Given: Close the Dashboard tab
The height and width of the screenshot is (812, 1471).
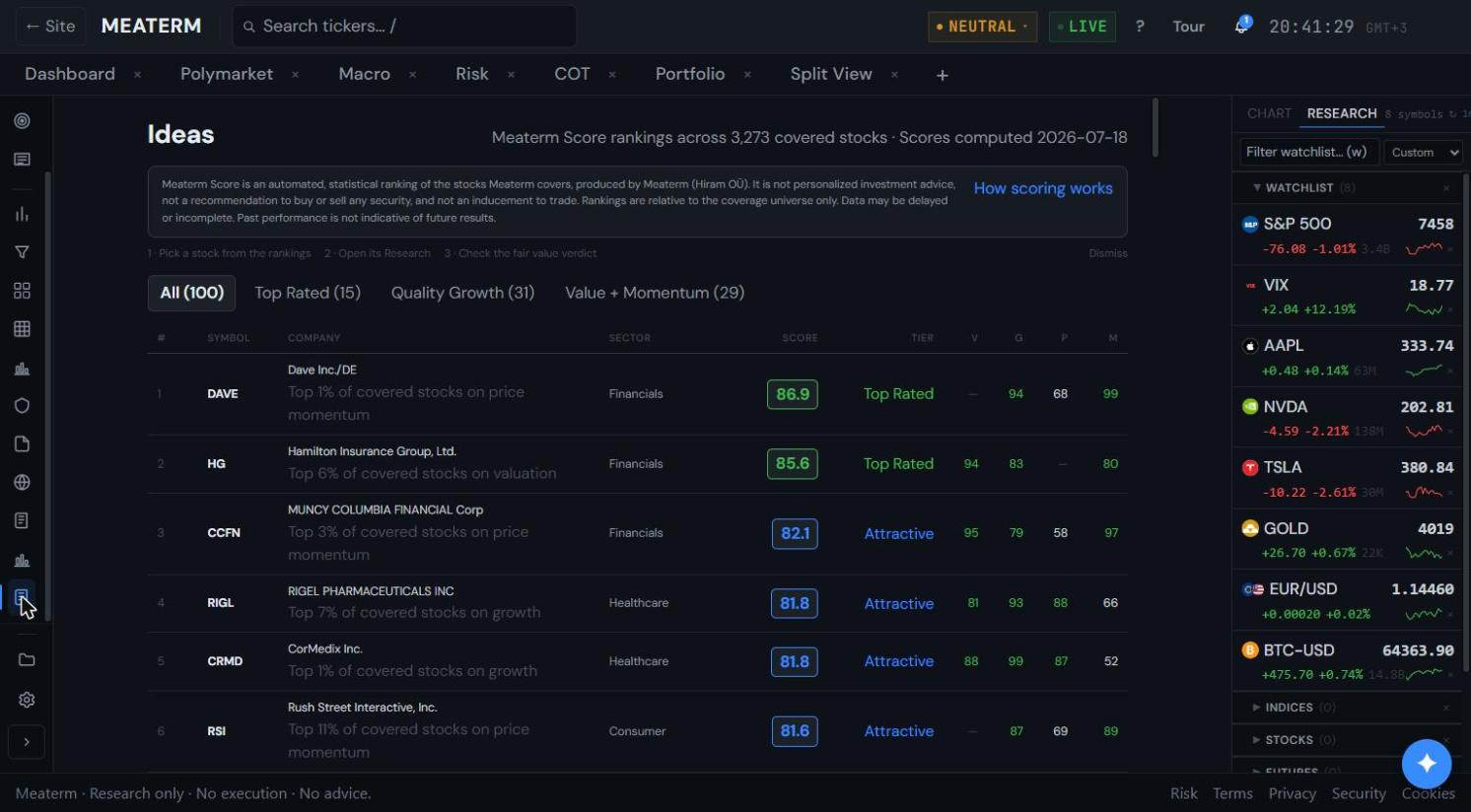Looking at the screenshot, I should pyautogui.click(x=137, y=75).
